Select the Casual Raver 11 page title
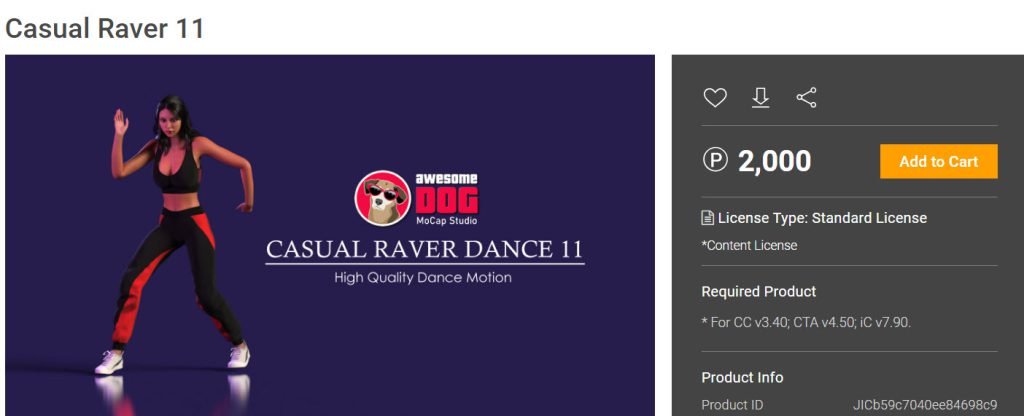The width and height of the screenshot is (1024, 416). click(x=104, y=29)
